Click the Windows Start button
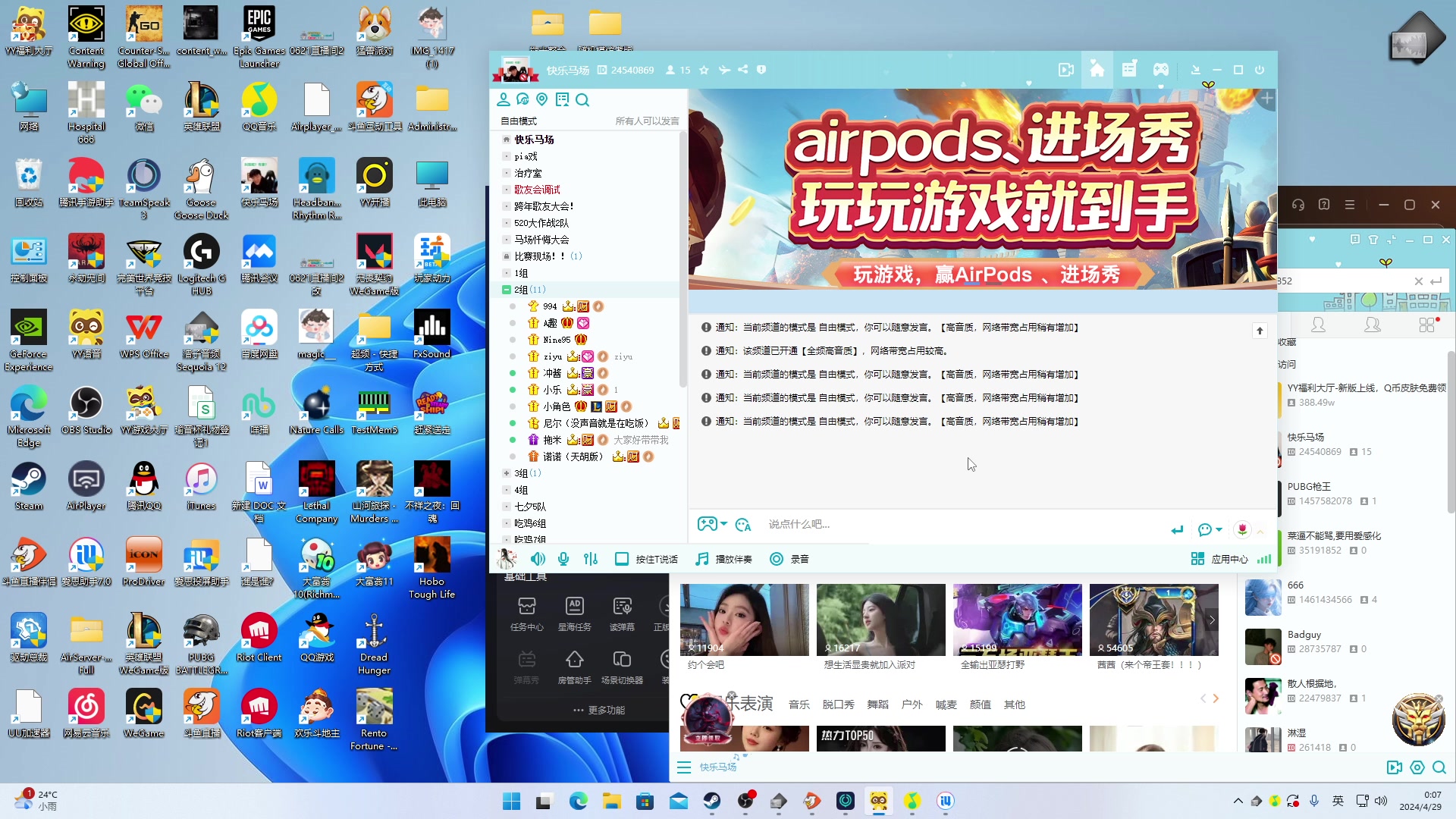 [x=511, y=801]
